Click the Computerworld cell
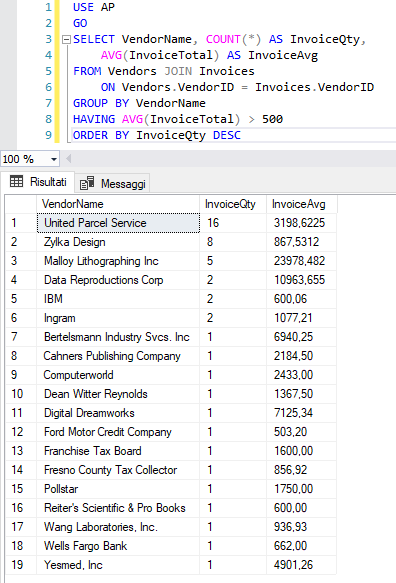The height and width of the screenshot is (583, 396). (x=118, y=375)
